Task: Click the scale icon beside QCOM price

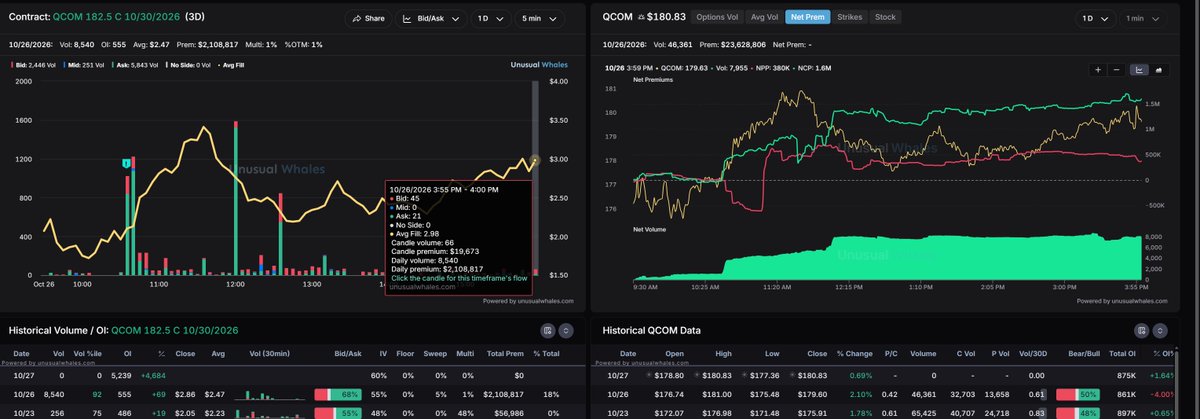Action: click(x=640, y=17)
